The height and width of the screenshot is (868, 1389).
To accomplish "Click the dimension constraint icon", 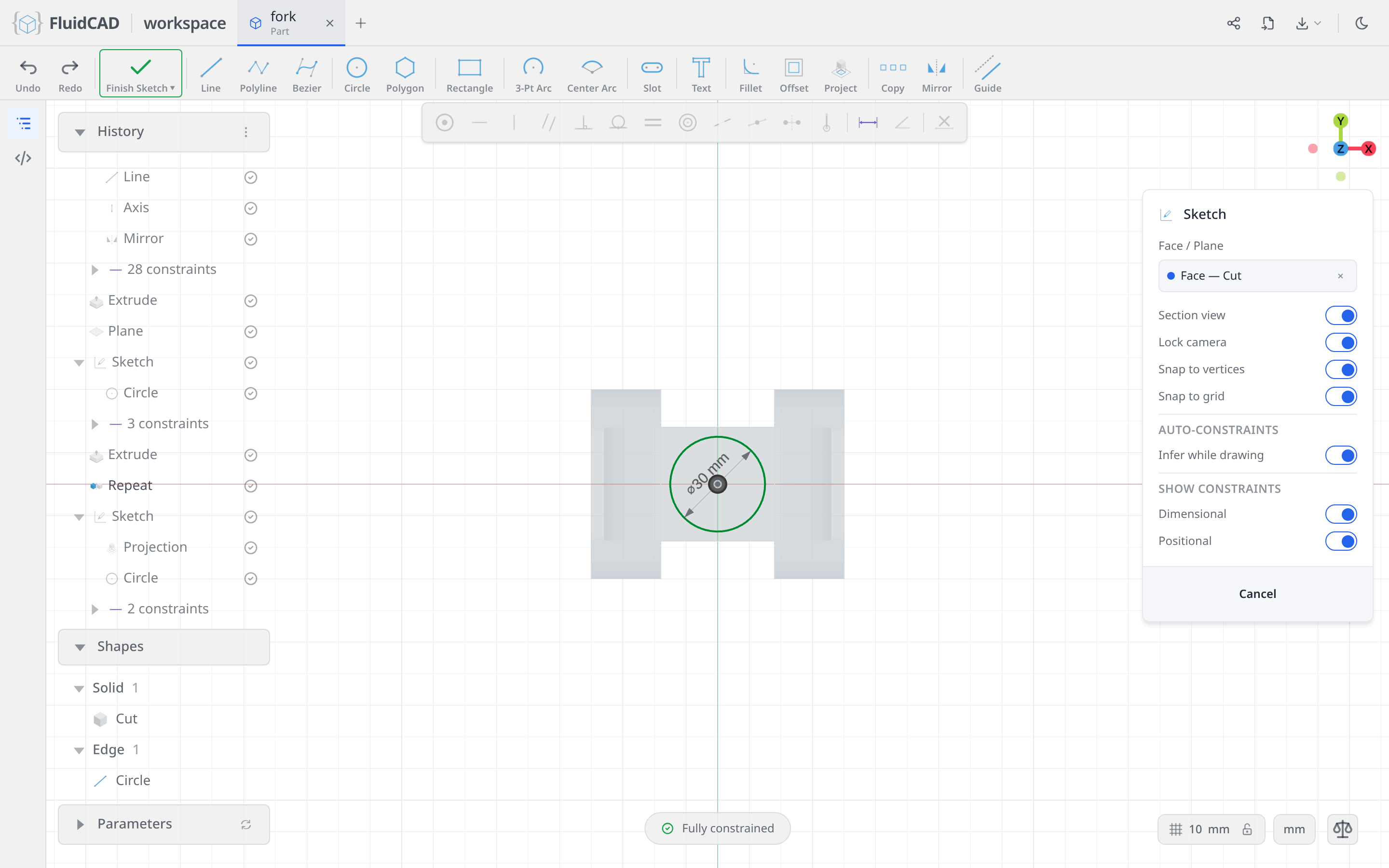I will click(867, 122).
